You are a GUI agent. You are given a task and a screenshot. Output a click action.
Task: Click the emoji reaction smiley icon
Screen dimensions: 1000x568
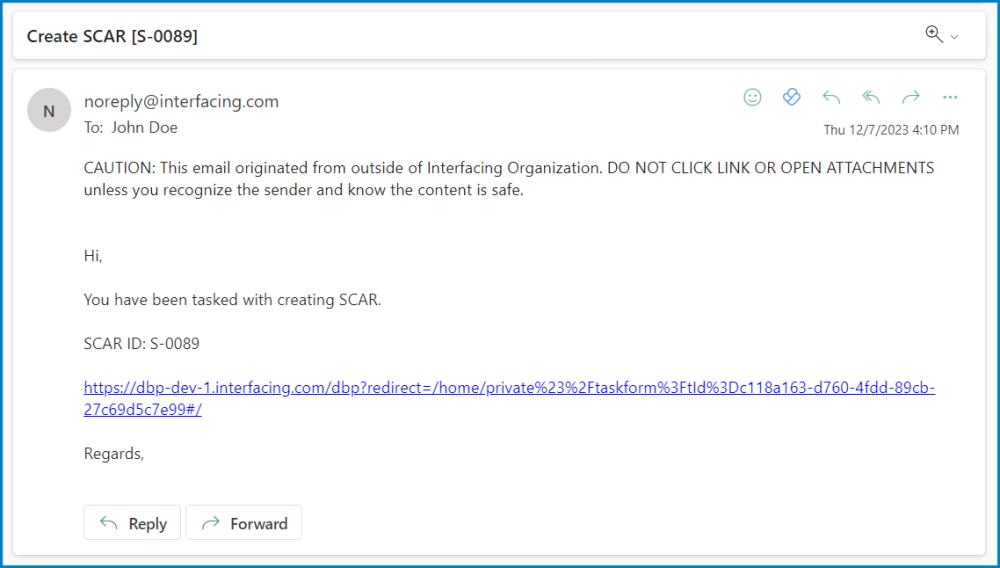[x=752, y=97]
